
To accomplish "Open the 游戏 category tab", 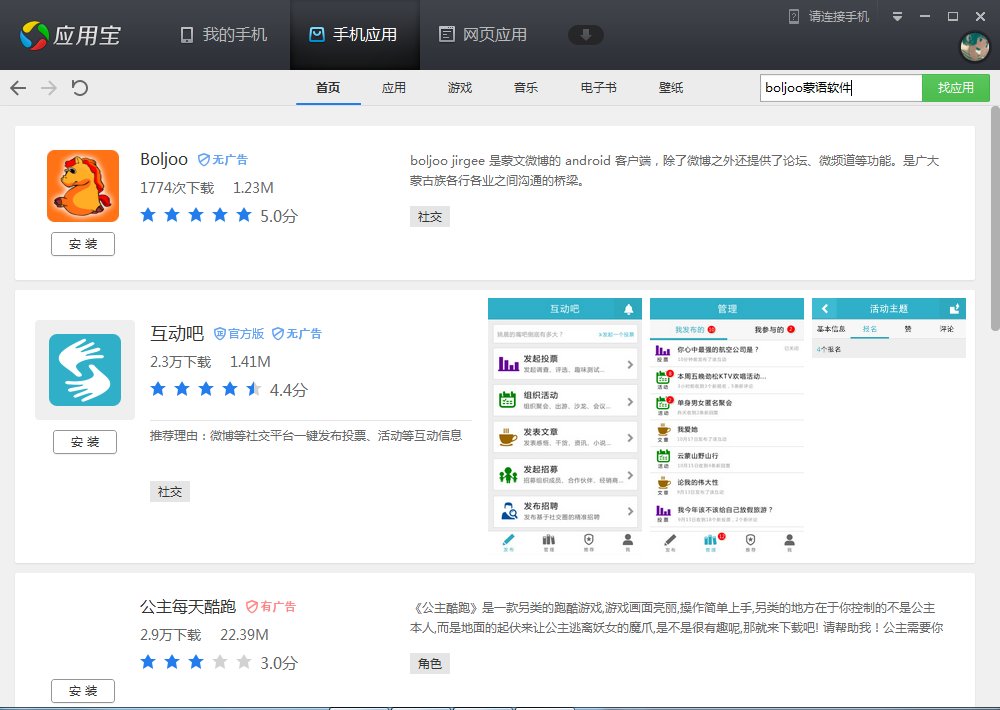I will point(459,88).
